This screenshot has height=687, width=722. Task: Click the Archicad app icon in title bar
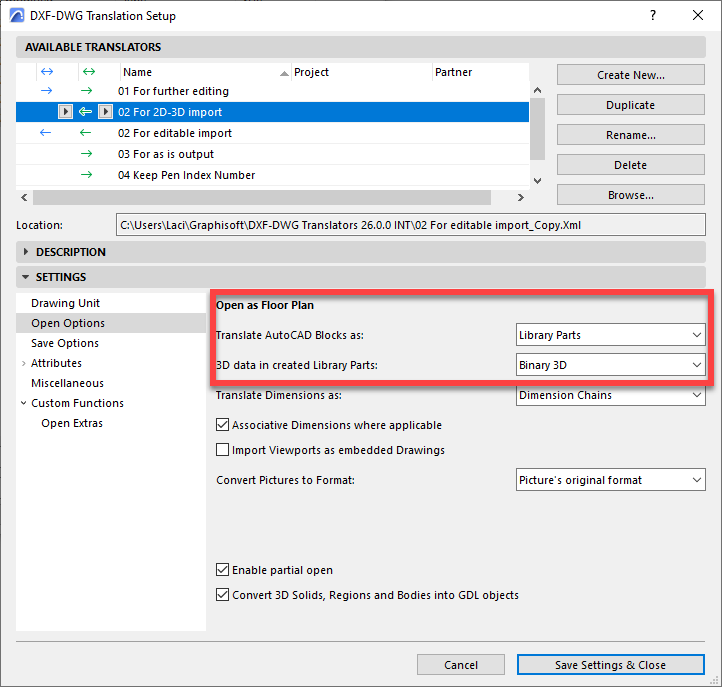17,15
